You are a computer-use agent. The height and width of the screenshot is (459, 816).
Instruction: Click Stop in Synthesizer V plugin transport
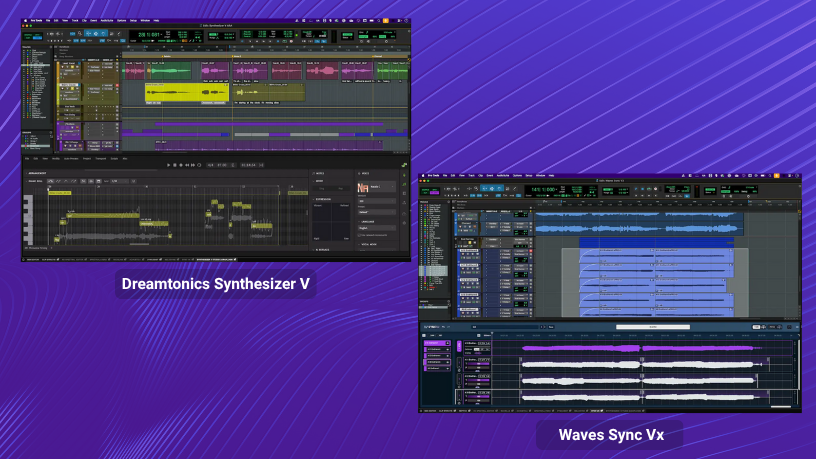[x=175, y=165]
